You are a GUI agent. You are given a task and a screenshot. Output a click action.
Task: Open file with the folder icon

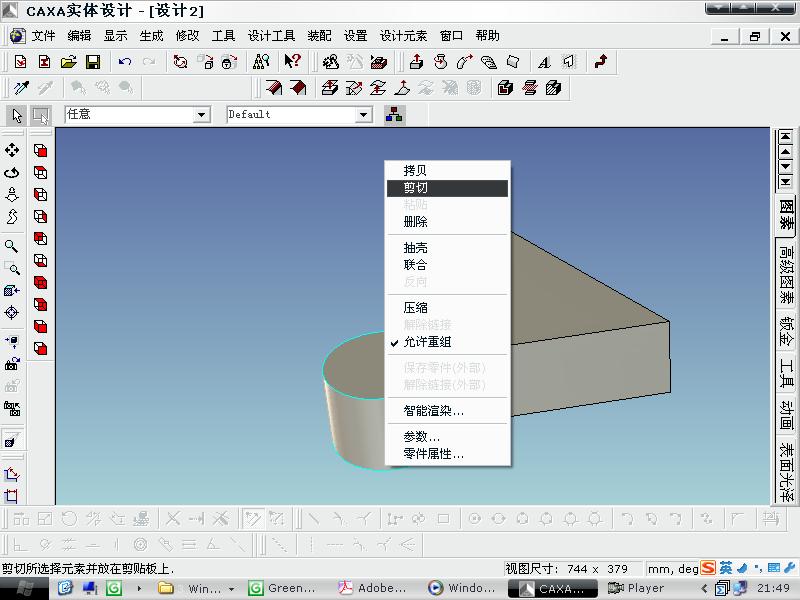(69, 62)
